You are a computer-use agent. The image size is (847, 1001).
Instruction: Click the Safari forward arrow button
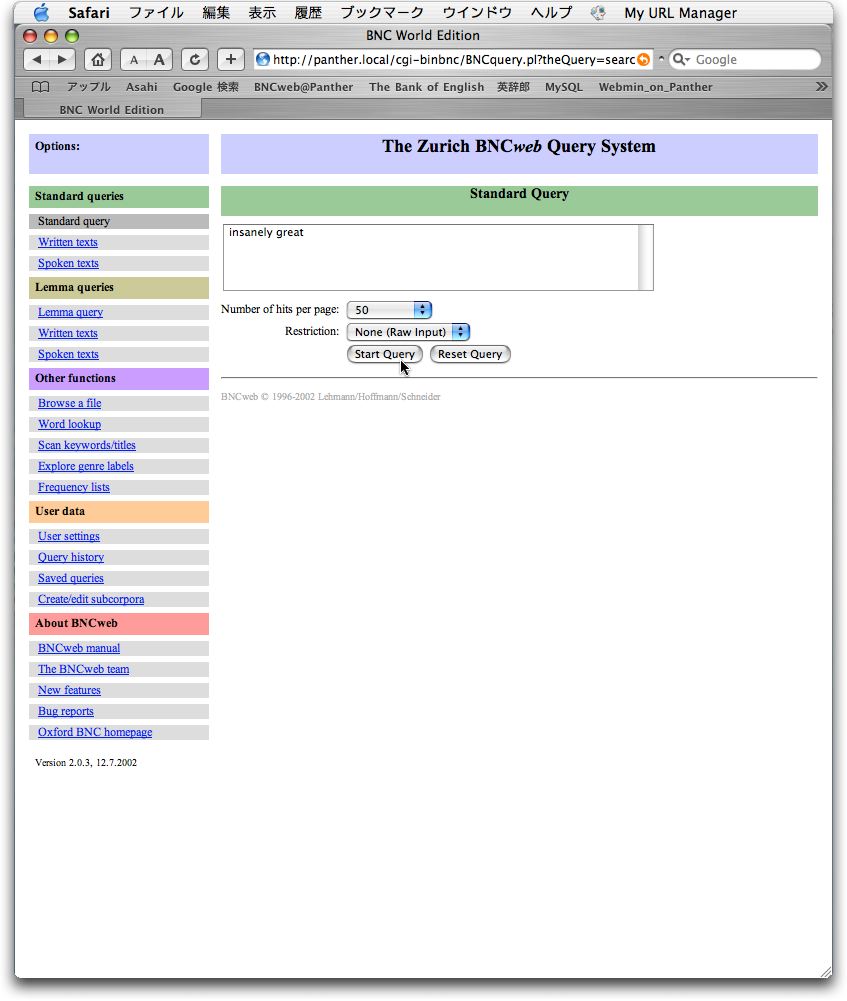pos(62,59)
